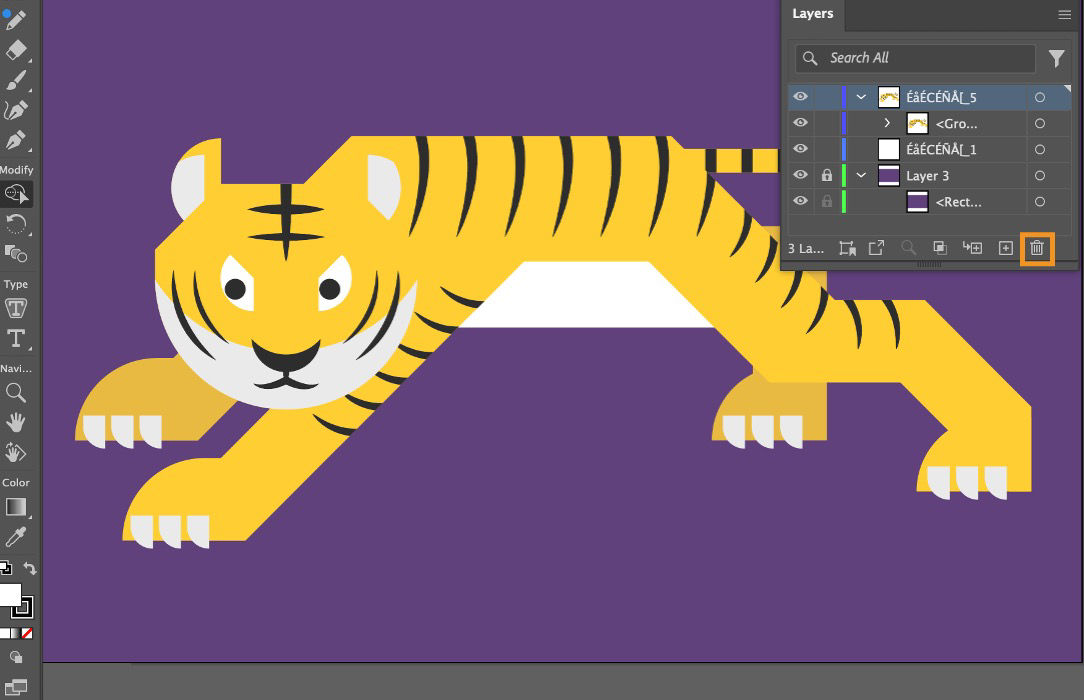Select the Eyedropper tool
The width and height of the screenshot is (1084, 700).
coord(16,536)
